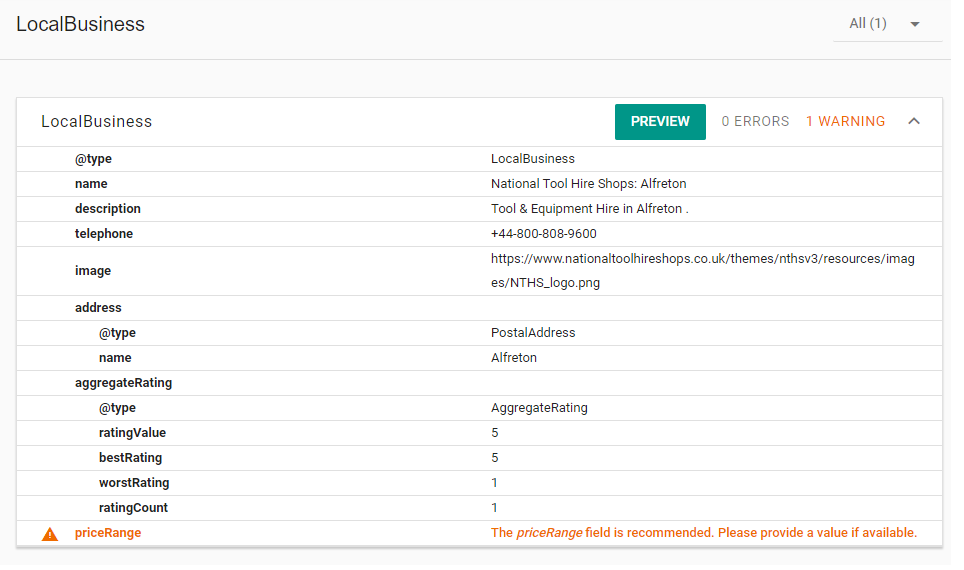The height and width of the screenshot is (570, 964).
Task: Click the dropdown arrow beside All (1)
Action: pyautogui.click(x=915, y=25)
